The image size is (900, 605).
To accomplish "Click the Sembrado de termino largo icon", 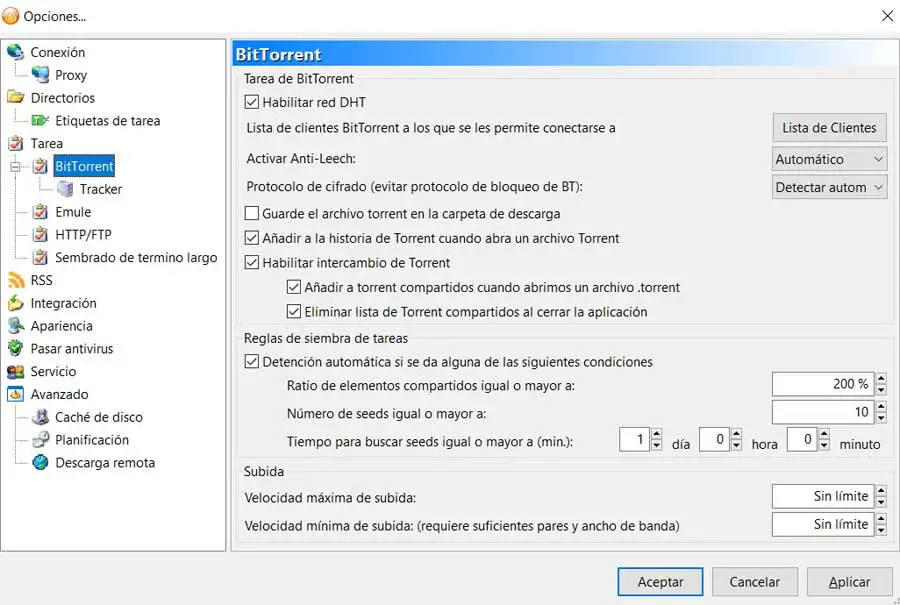I will point(40,257).
